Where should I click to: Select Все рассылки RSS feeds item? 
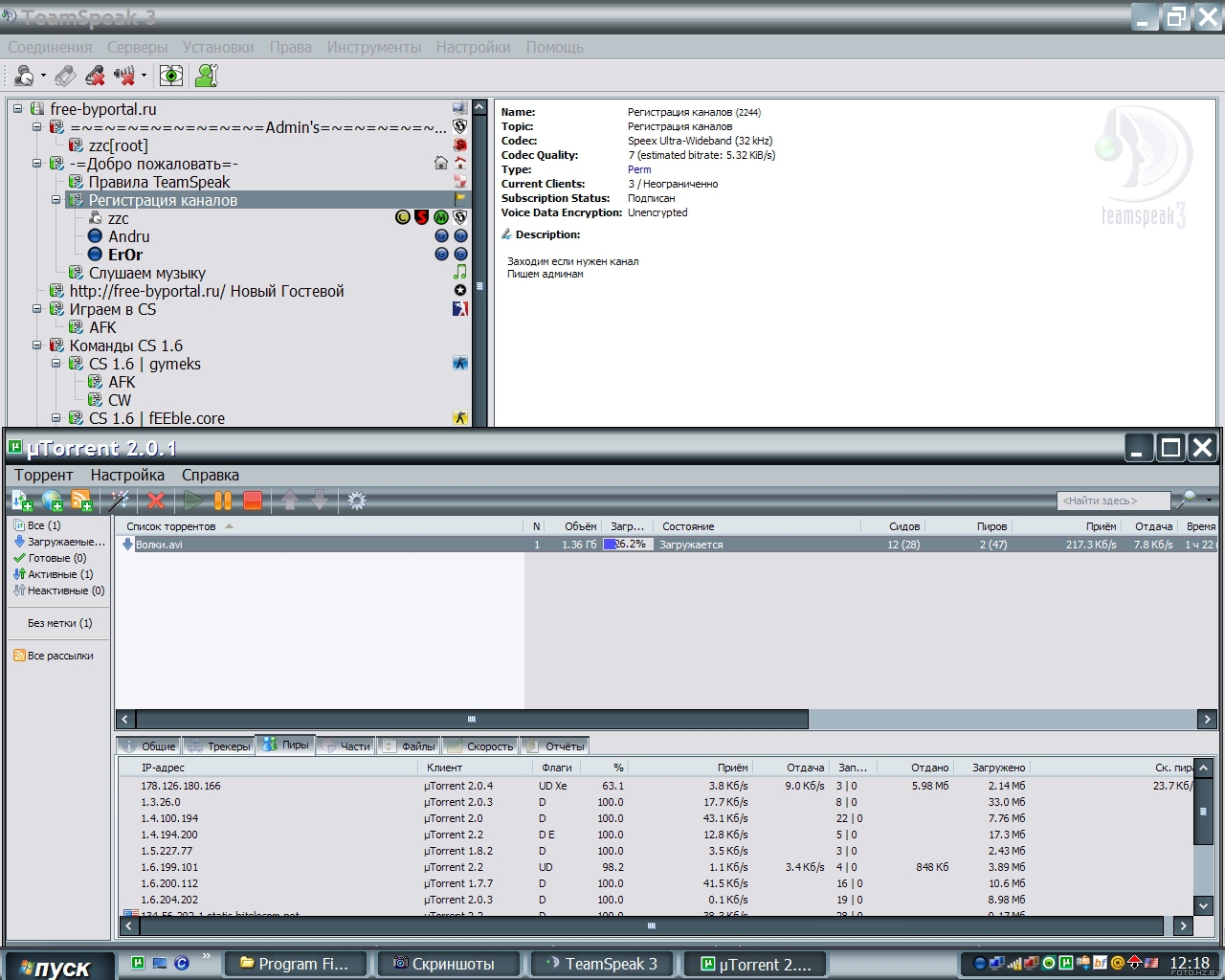click(54, 656)
